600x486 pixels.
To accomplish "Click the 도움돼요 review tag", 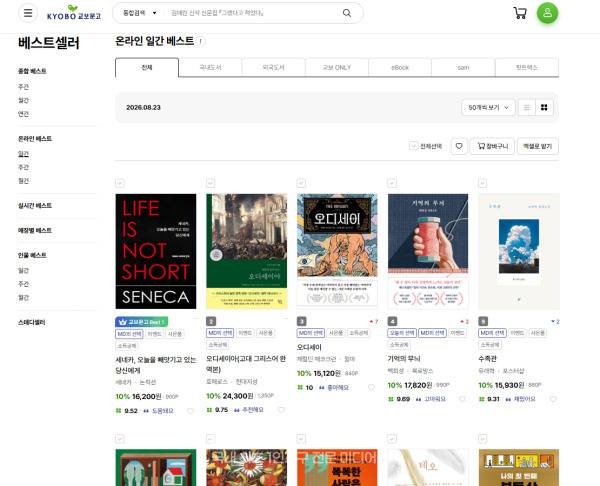I will point(163,411).
